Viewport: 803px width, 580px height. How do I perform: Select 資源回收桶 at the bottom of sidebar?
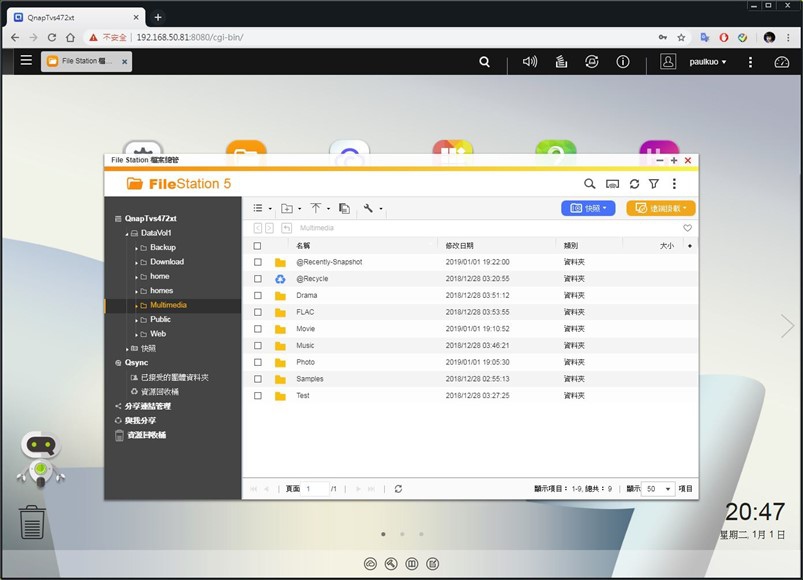point(146,435)
